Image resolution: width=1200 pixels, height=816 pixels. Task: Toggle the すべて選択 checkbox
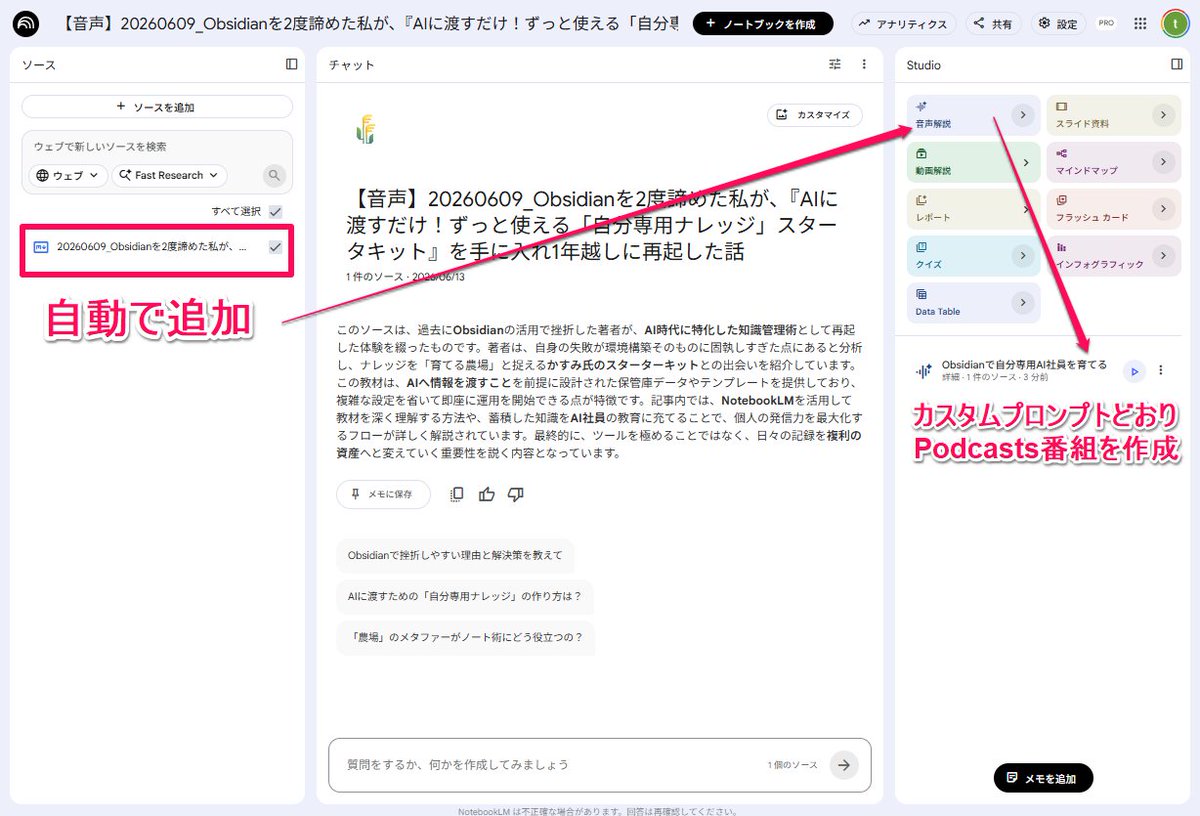coord(275,212)
